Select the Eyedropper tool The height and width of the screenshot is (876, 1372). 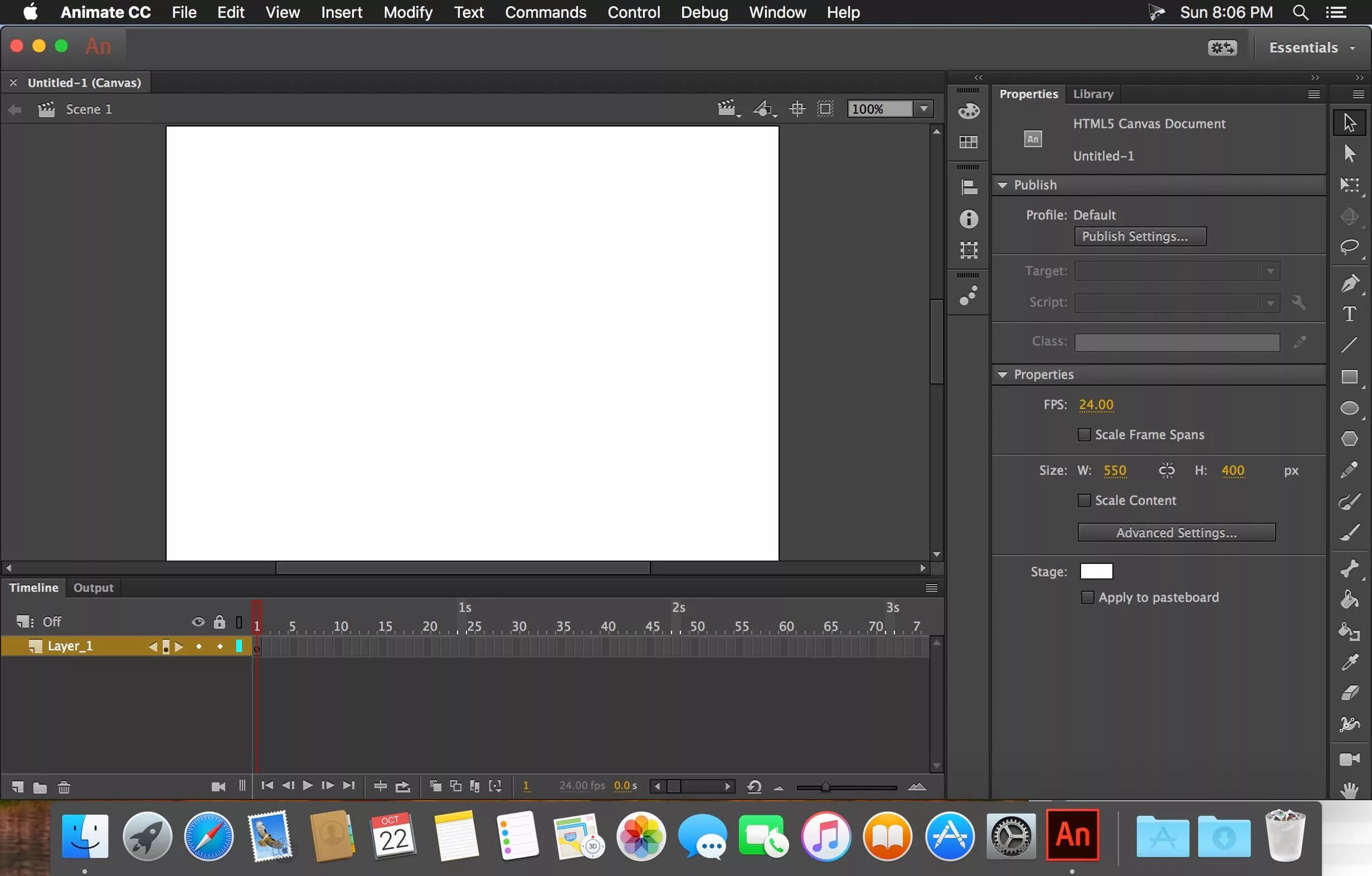[1349, 662]
